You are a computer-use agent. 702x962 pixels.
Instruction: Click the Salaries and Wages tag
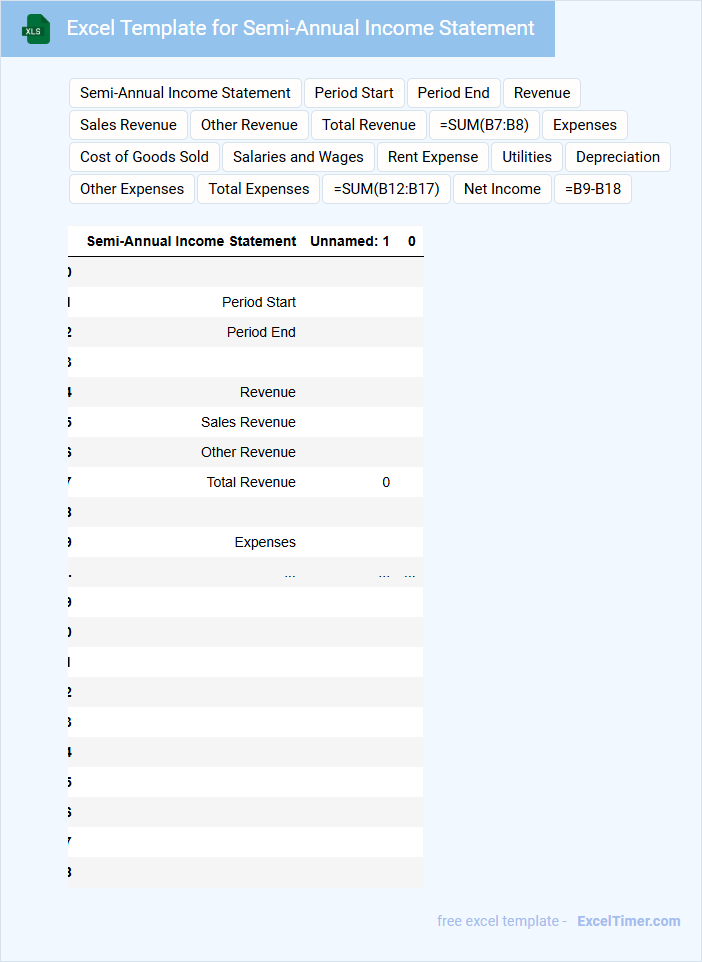point(298,157)
